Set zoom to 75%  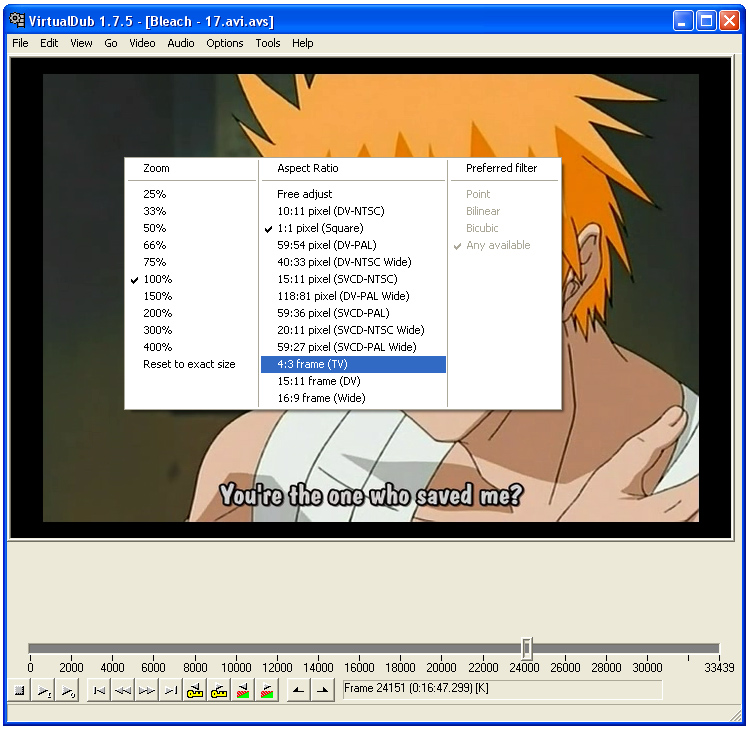click(x=192, y=262)
